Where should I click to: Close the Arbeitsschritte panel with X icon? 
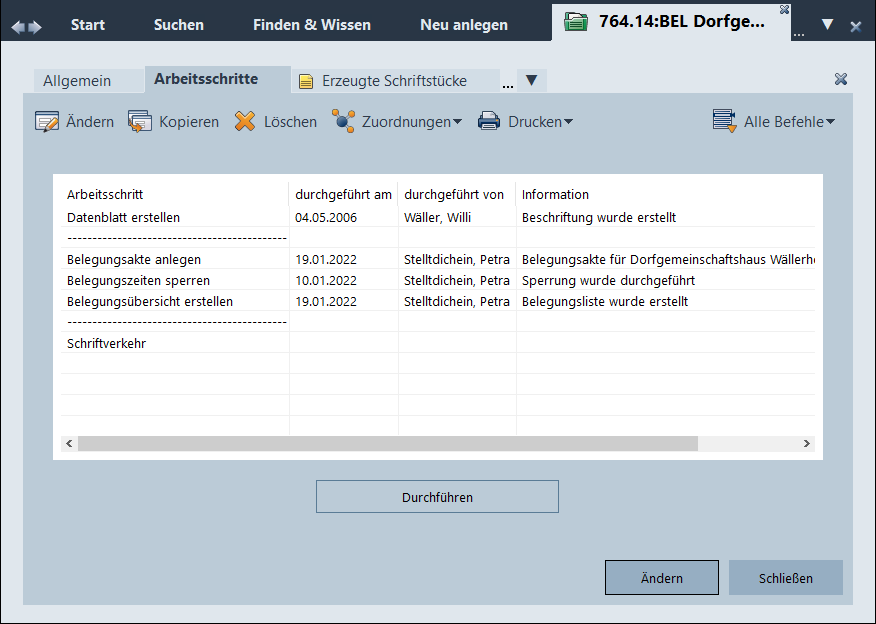(x=840, y=79)
